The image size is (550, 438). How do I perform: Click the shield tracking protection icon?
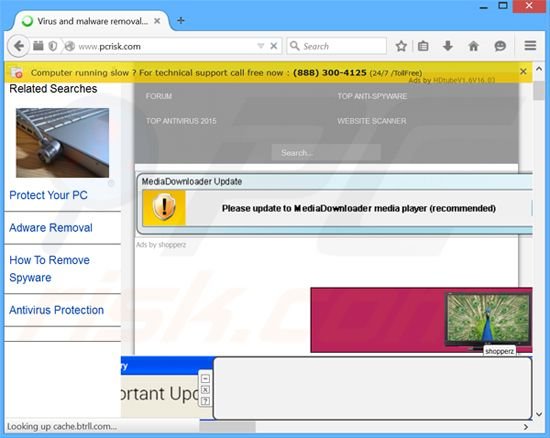pyautogui.click(x=53, y=46)
